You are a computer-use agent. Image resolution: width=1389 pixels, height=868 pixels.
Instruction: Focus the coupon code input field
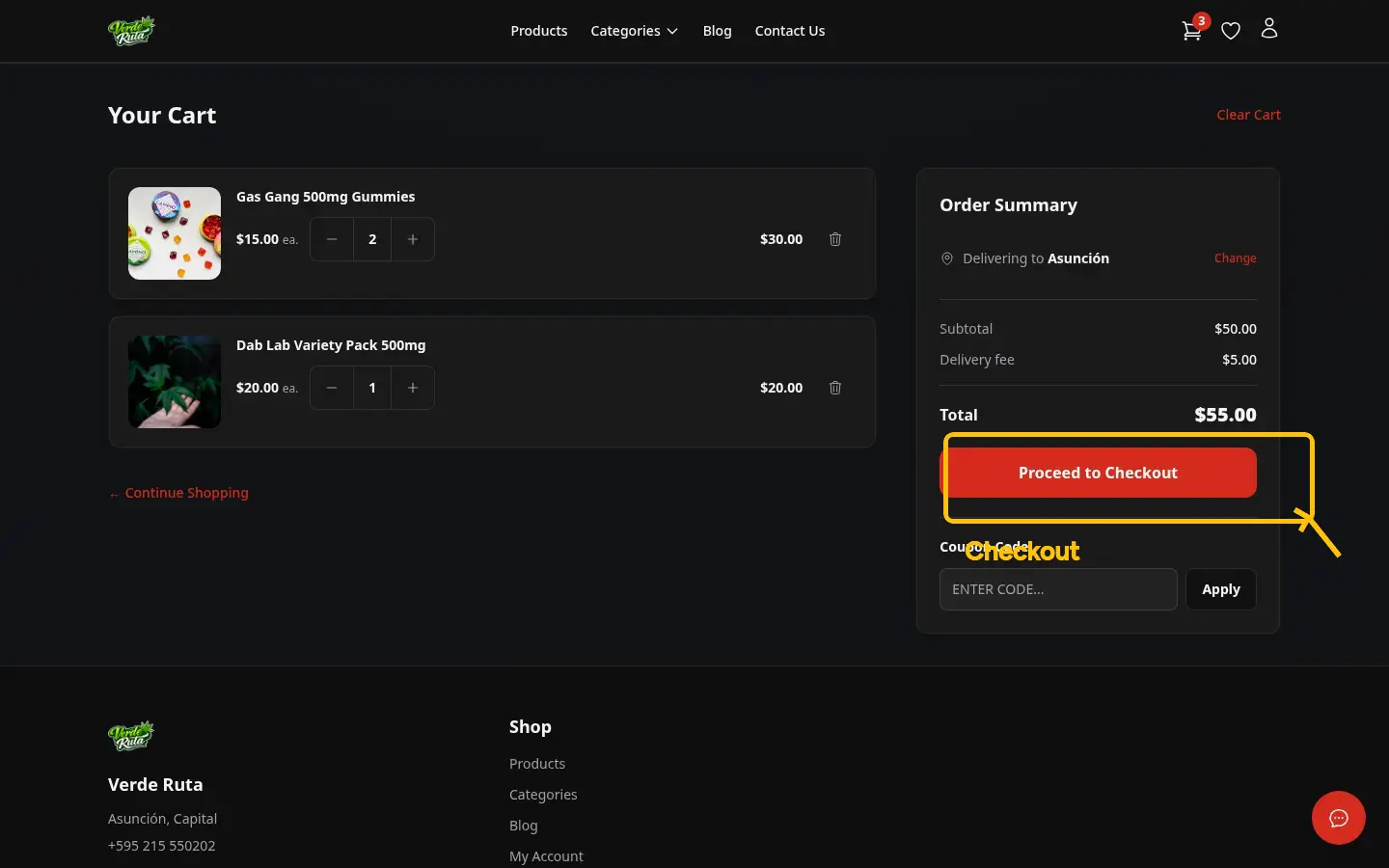(1058, 589)
